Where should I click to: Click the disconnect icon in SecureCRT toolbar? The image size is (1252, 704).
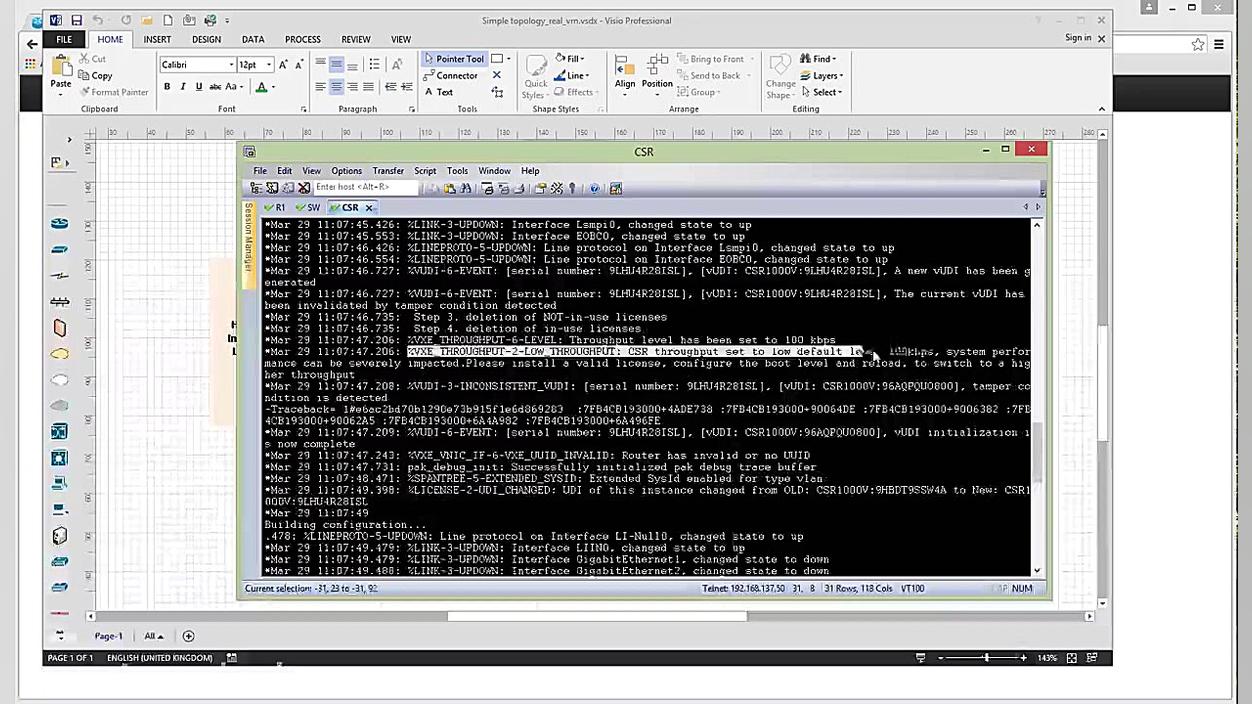(x=303, y=188)
